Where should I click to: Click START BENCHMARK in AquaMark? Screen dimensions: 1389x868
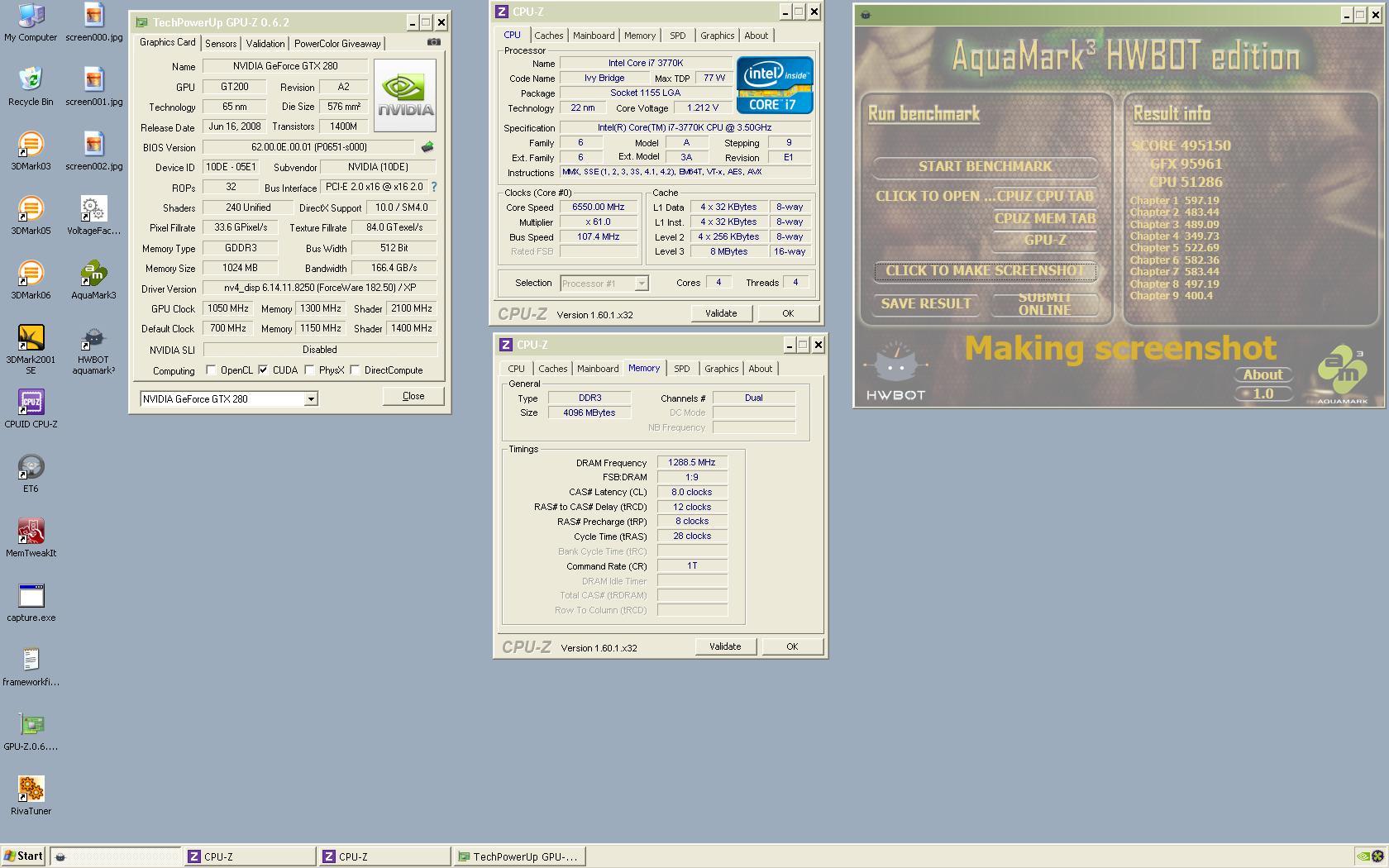985,167
